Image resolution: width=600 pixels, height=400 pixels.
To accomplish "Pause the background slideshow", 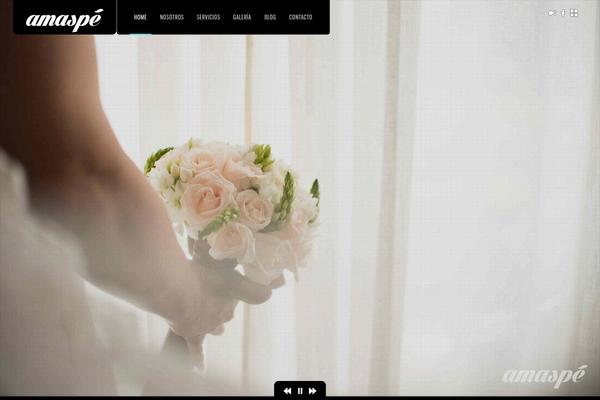I will (x=300, y=391).
